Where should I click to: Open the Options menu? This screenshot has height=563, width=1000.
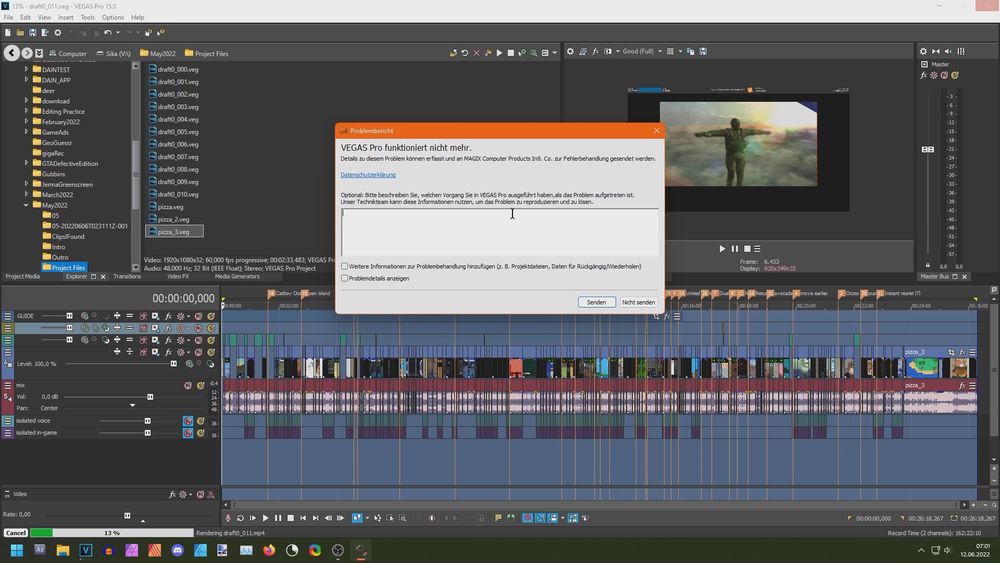(113, 17)
